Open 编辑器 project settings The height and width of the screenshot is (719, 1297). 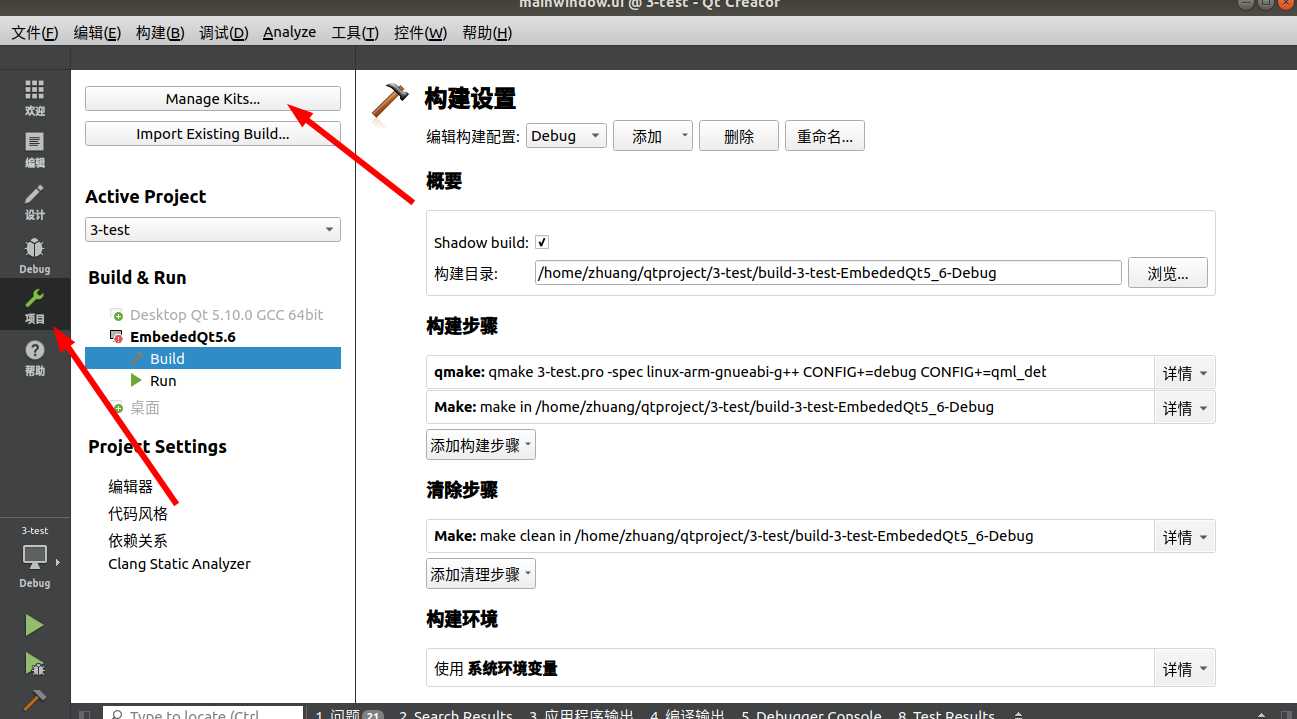[131, 487]
